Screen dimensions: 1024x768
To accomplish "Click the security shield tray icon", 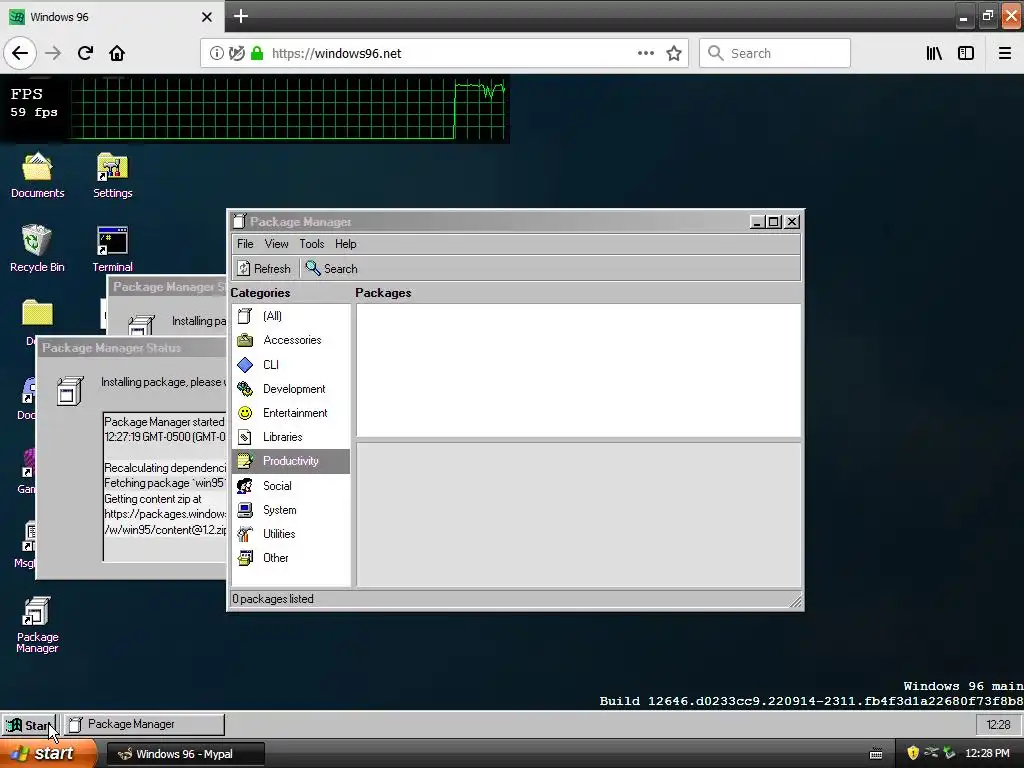I will [912, 753].
